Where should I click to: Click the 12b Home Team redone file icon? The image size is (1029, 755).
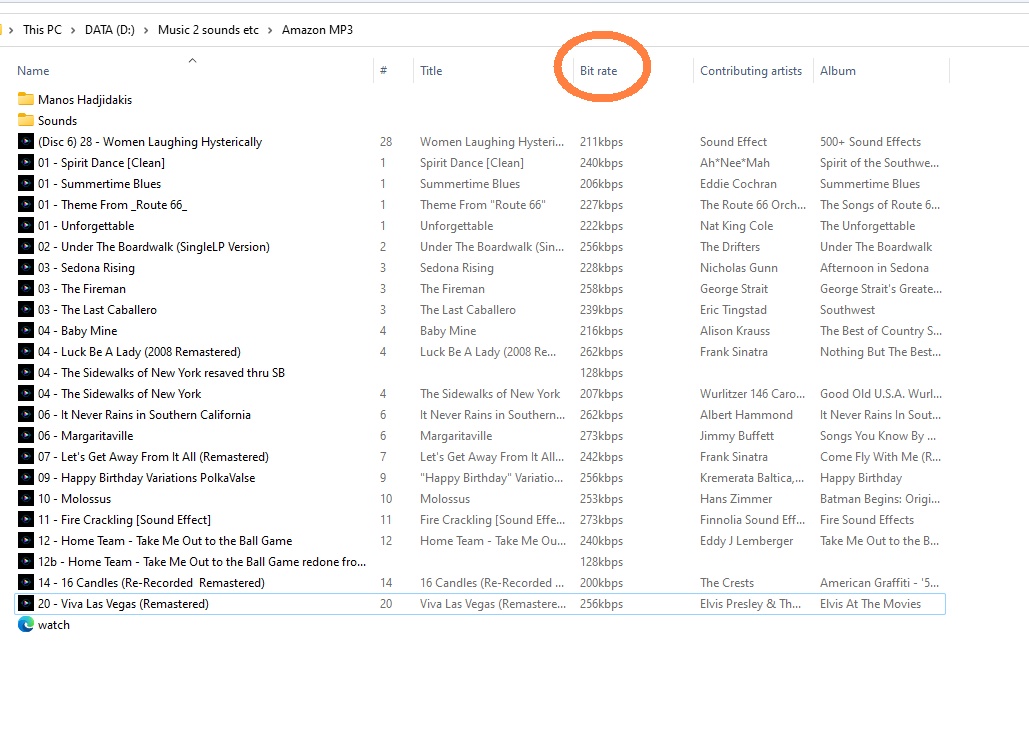tap(26, 561)
